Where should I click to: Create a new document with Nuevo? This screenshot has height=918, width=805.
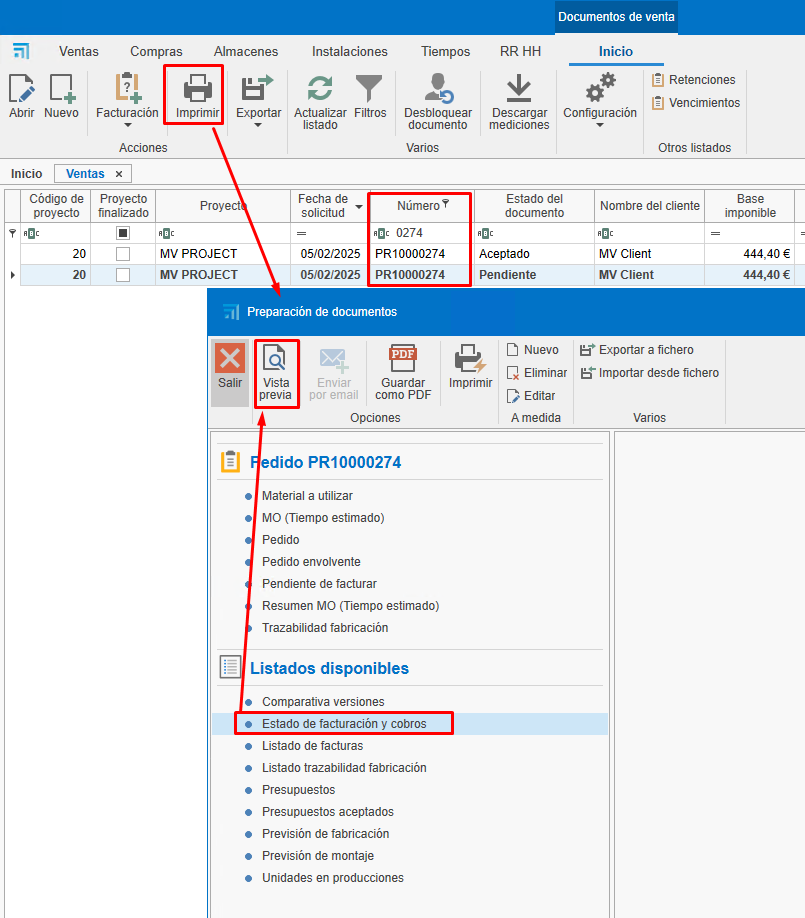(x=61, y=89)
